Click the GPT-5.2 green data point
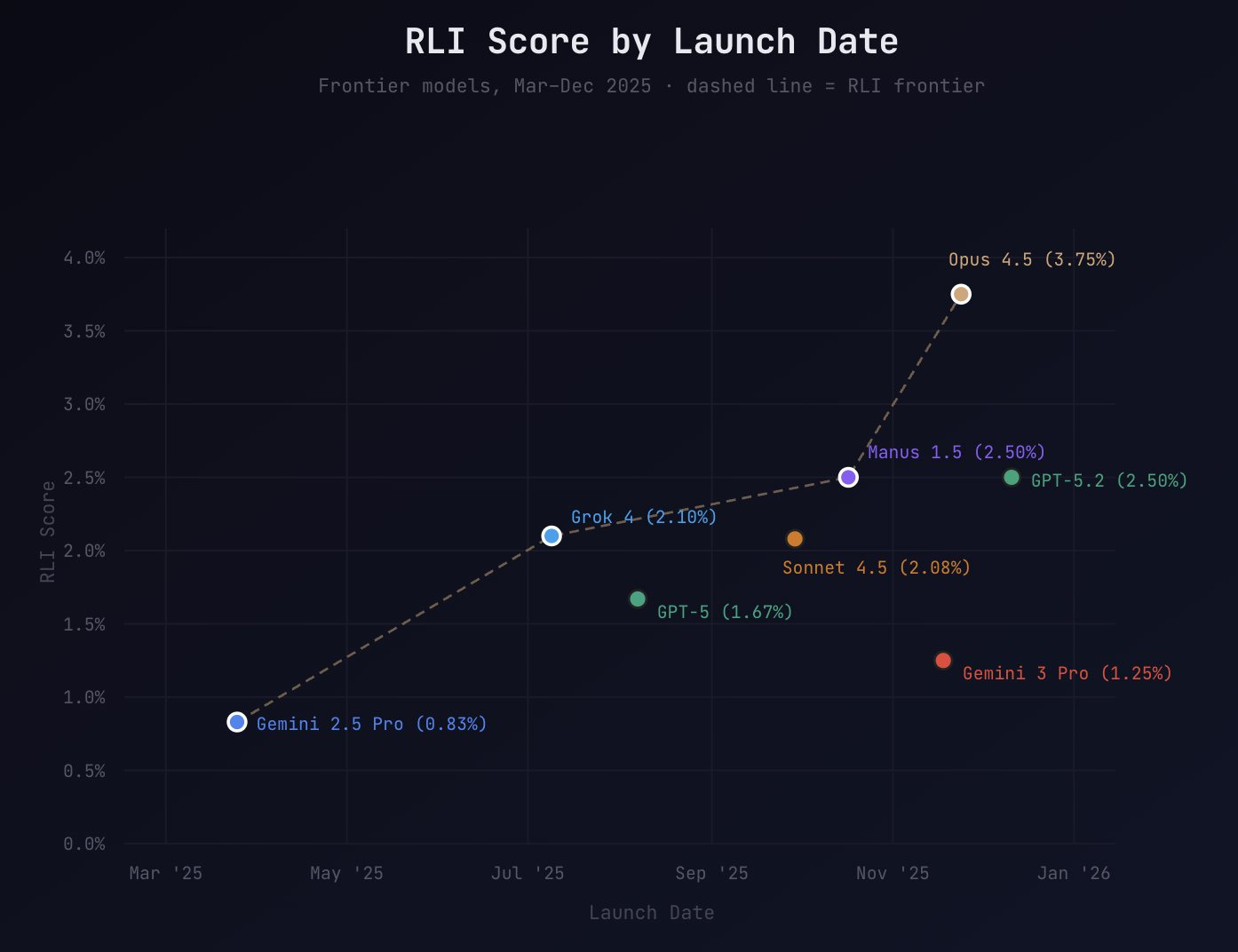The image size is (1238, 952). [1012, 478]
